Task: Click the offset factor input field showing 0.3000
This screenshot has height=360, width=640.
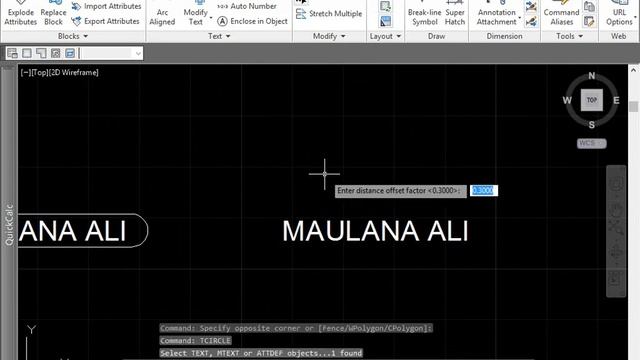Action: tap(484, 191)
